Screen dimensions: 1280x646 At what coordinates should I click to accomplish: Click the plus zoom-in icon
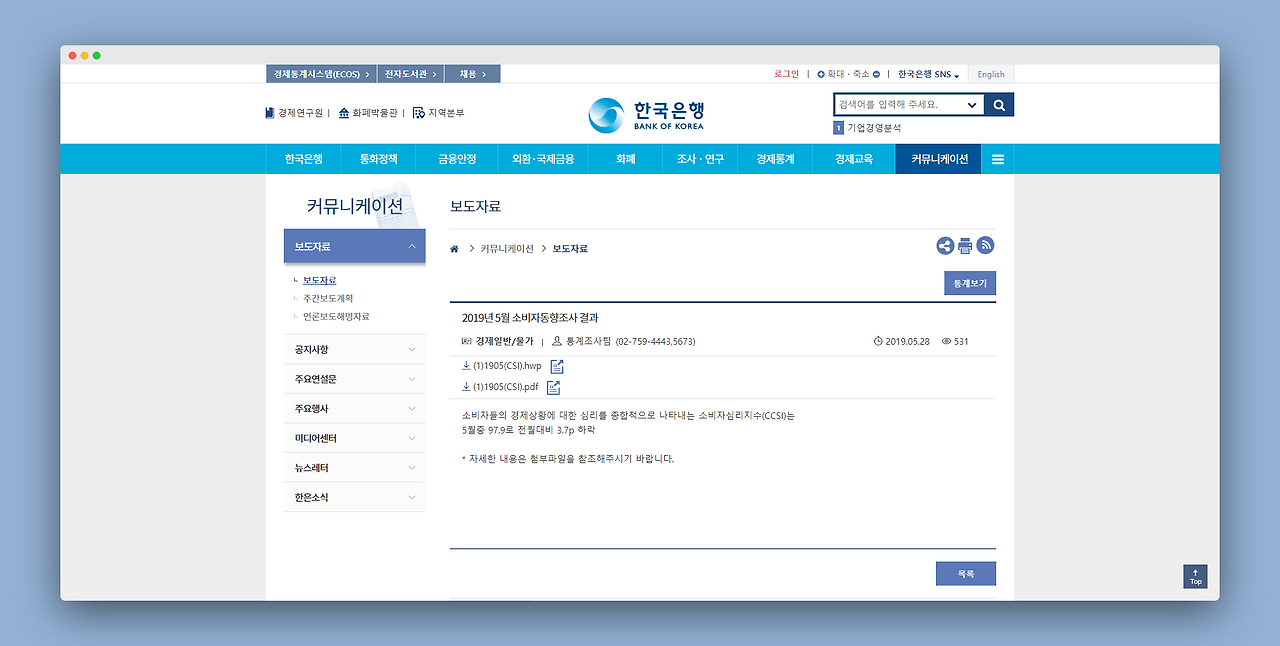pos(821,74)
